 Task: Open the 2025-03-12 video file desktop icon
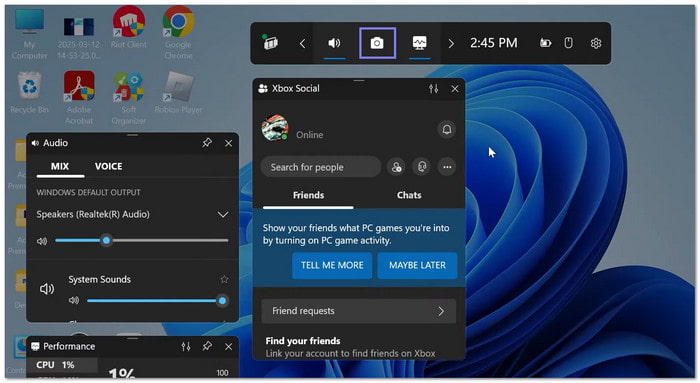point(79,38)
